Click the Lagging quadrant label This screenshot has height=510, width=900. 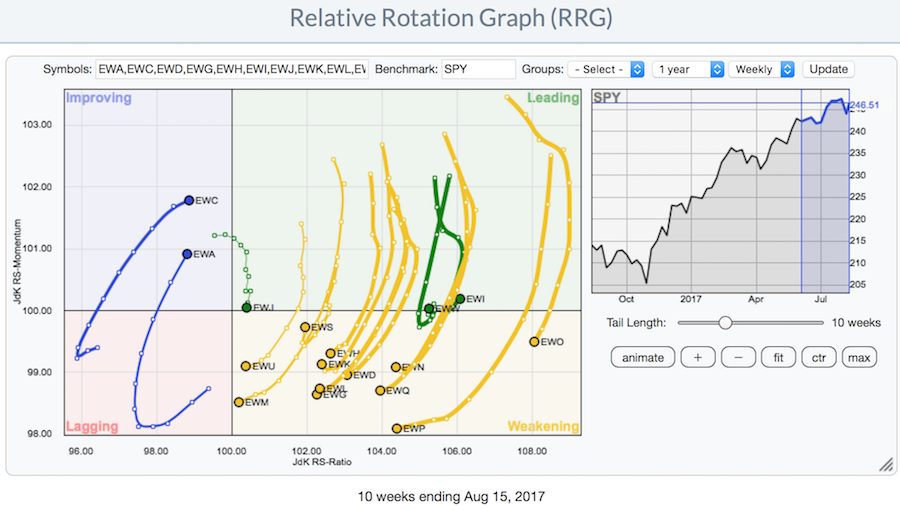tap(92, 426)
